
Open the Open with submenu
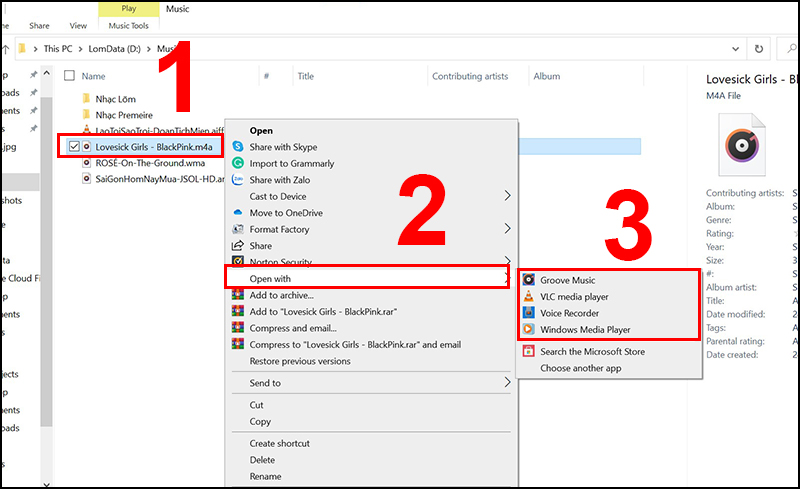coord(368,278)
